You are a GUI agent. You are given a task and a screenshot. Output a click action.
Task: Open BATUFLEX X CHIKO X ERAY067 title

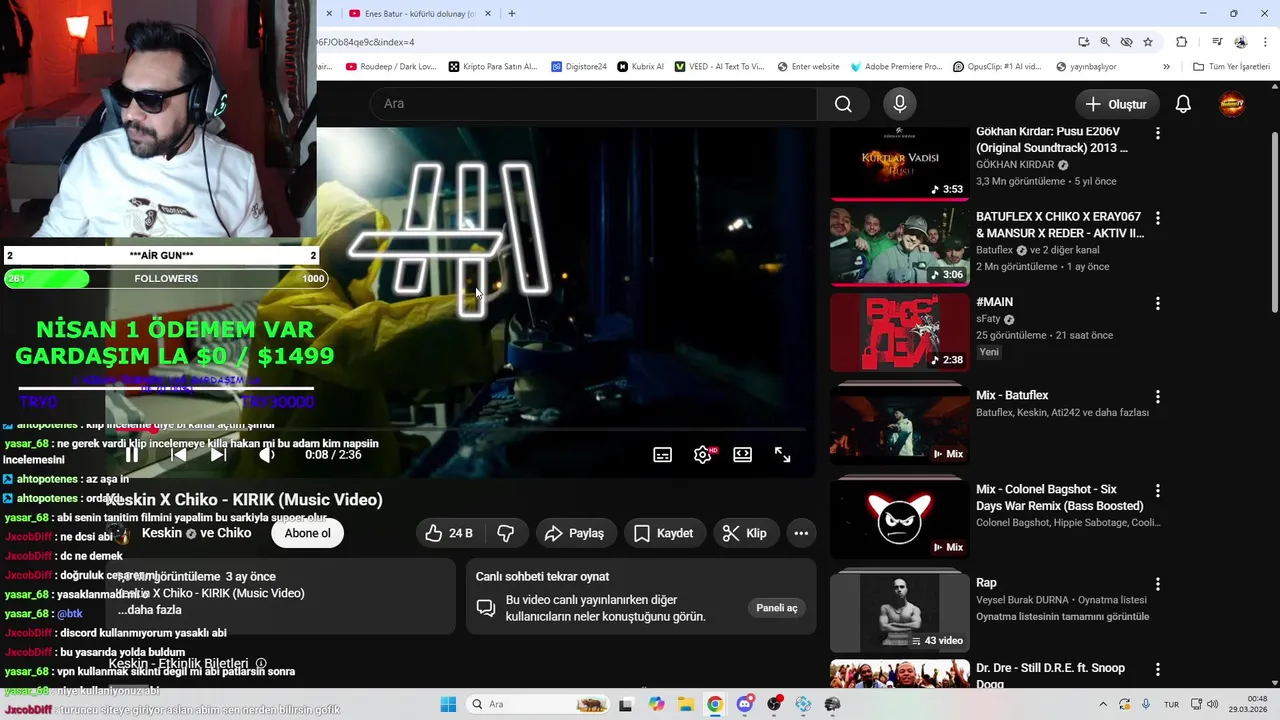(1059, 225)
